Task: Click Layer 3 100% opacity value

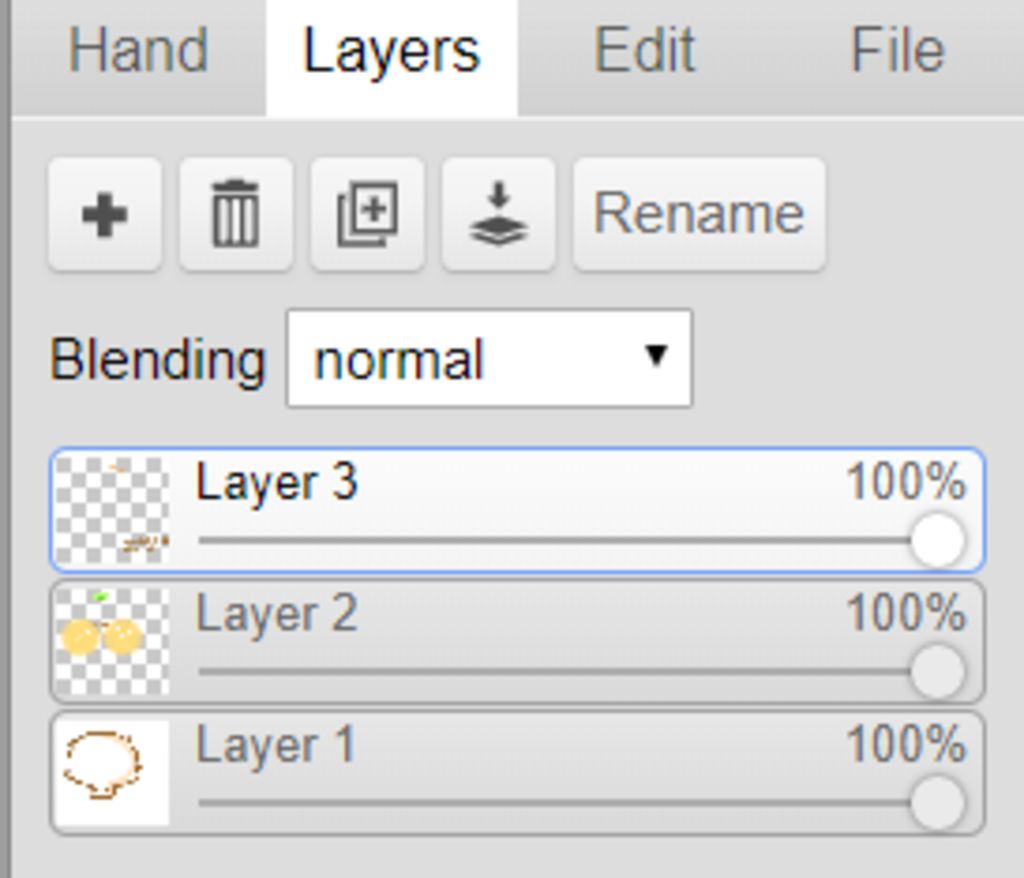Action: pyautogui.click(x=906, y=482)
